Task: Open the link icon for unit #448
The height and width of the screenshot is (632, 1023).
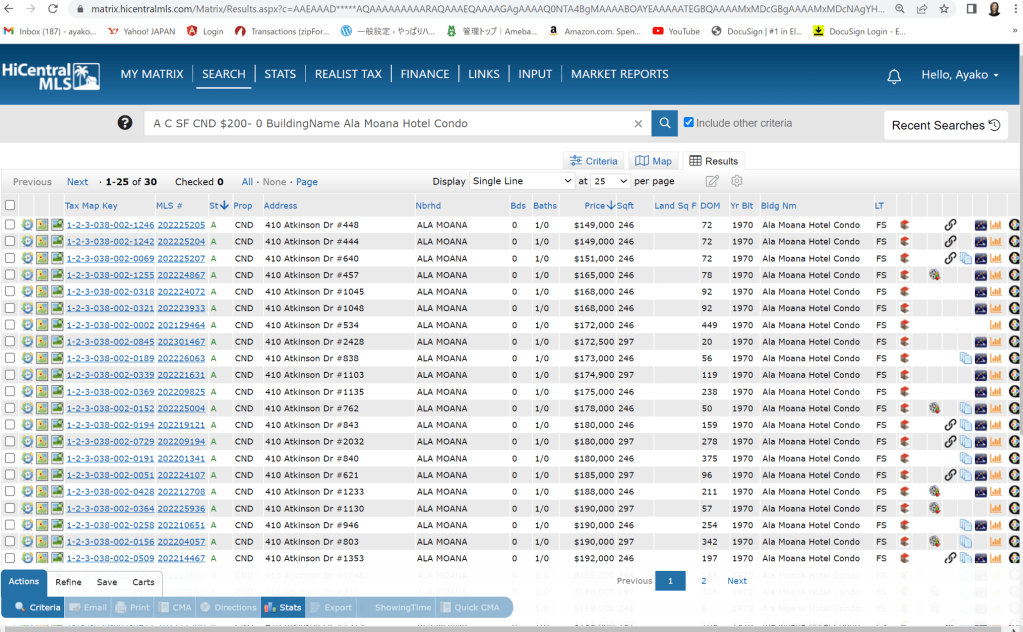Action: tap(950, 225)
